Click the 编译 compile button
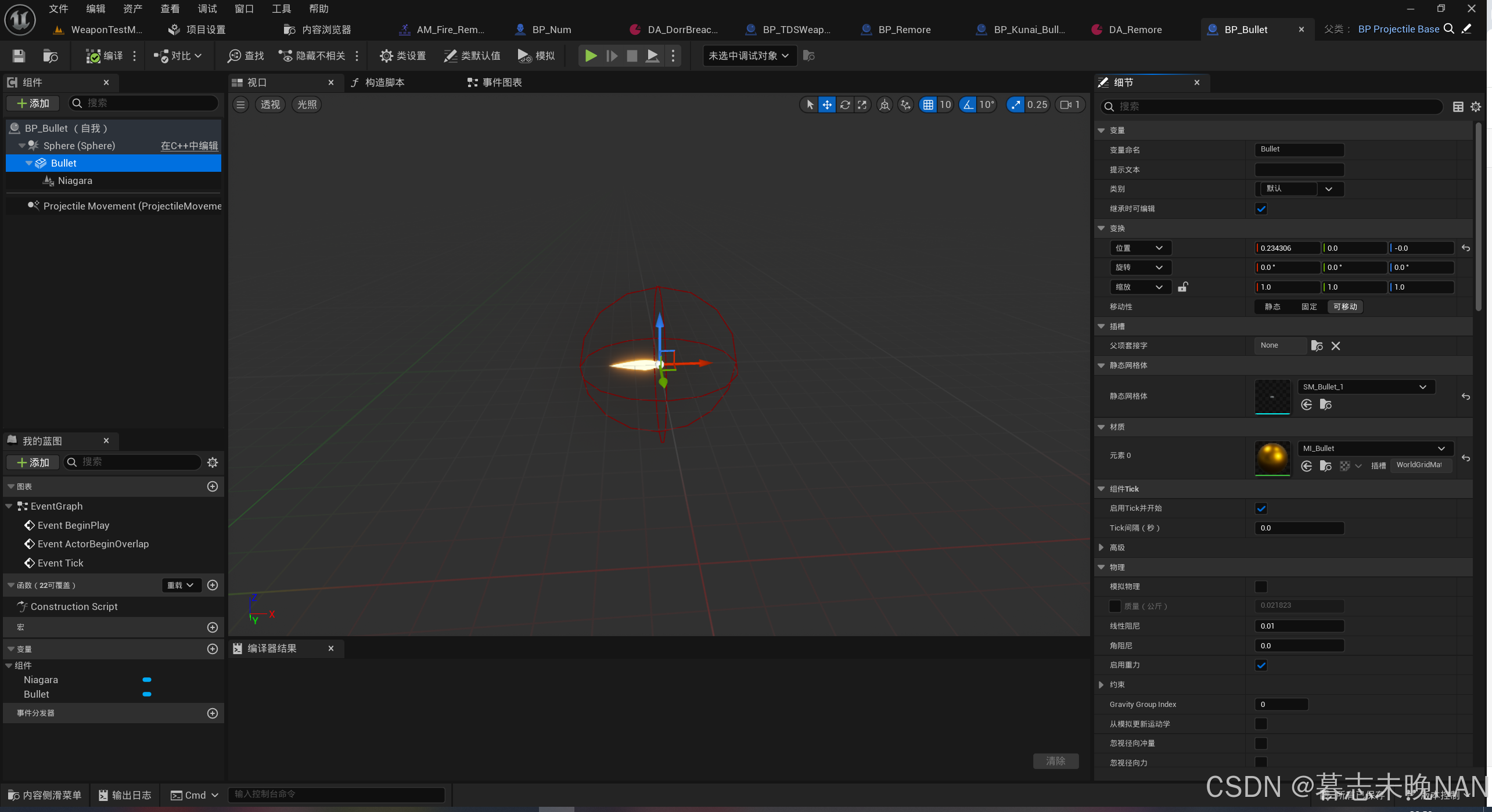 [x=105, y=56]
